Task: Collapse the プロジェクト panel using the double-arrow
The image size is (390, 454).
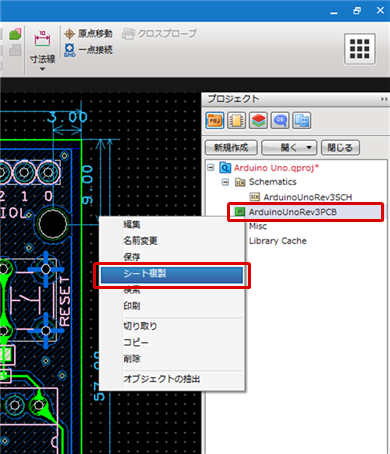Action: 384,99
